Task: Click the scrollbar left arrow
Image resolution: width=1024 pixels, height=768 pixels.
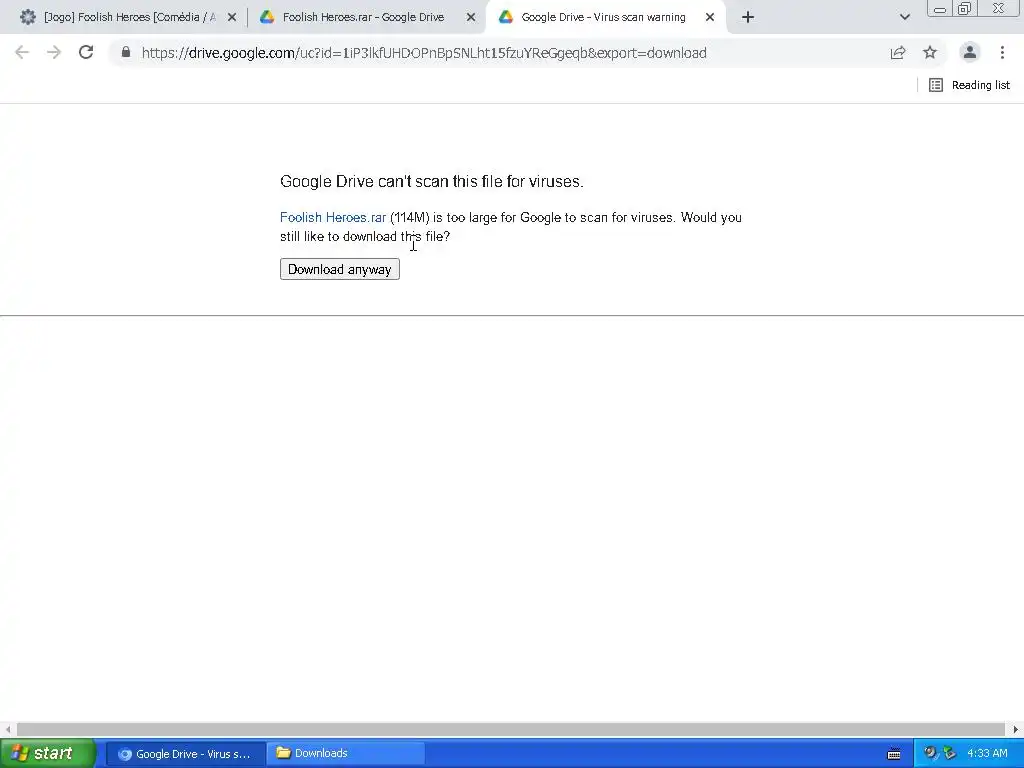Action: tap(8, 729)
